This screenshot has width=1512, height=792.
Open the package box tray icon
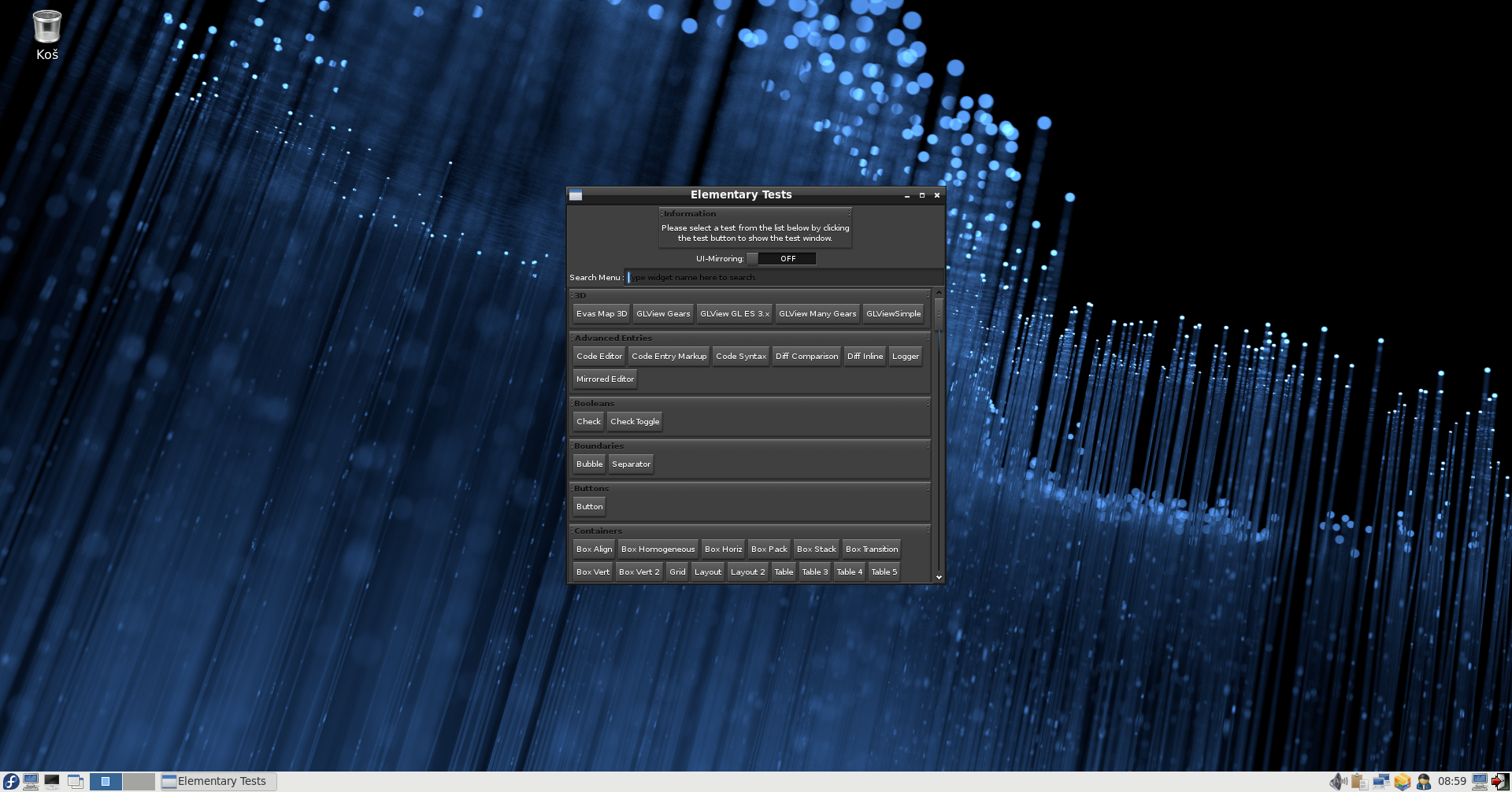click(1402, 781)
